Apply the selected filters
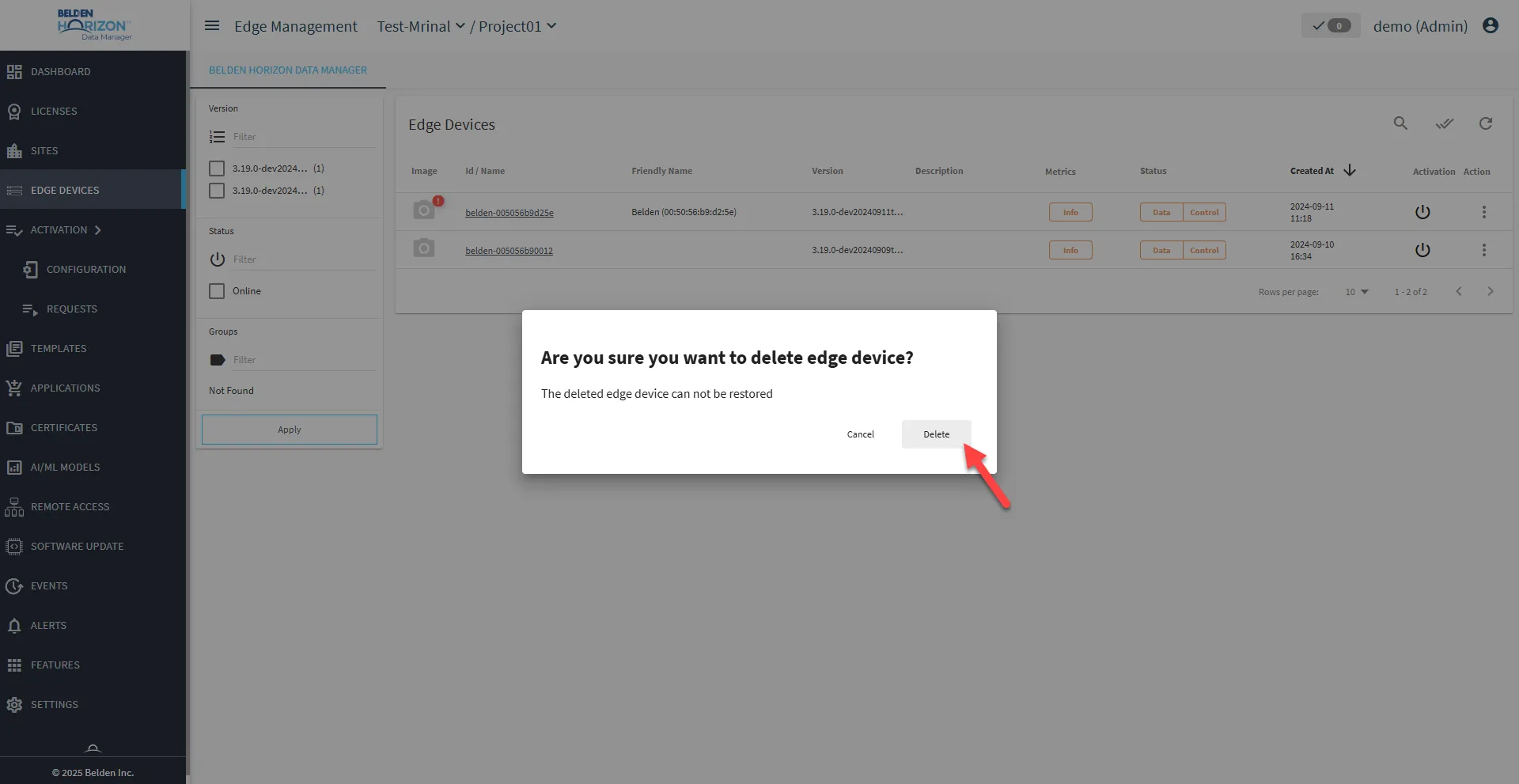 (290, 430)
